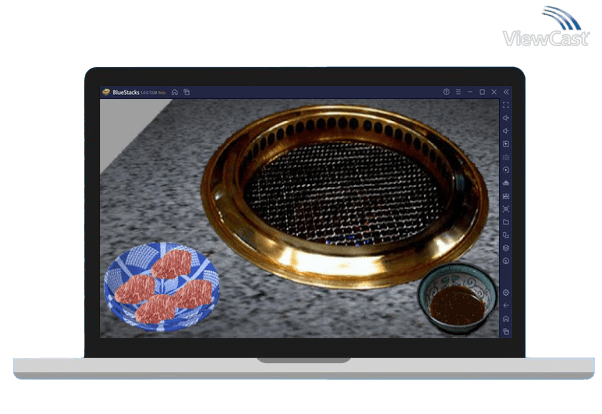The width and height of the screenshot is (602, 414).
Task: Click the BlueStacks logo in title bar
Action: [106, 92]
